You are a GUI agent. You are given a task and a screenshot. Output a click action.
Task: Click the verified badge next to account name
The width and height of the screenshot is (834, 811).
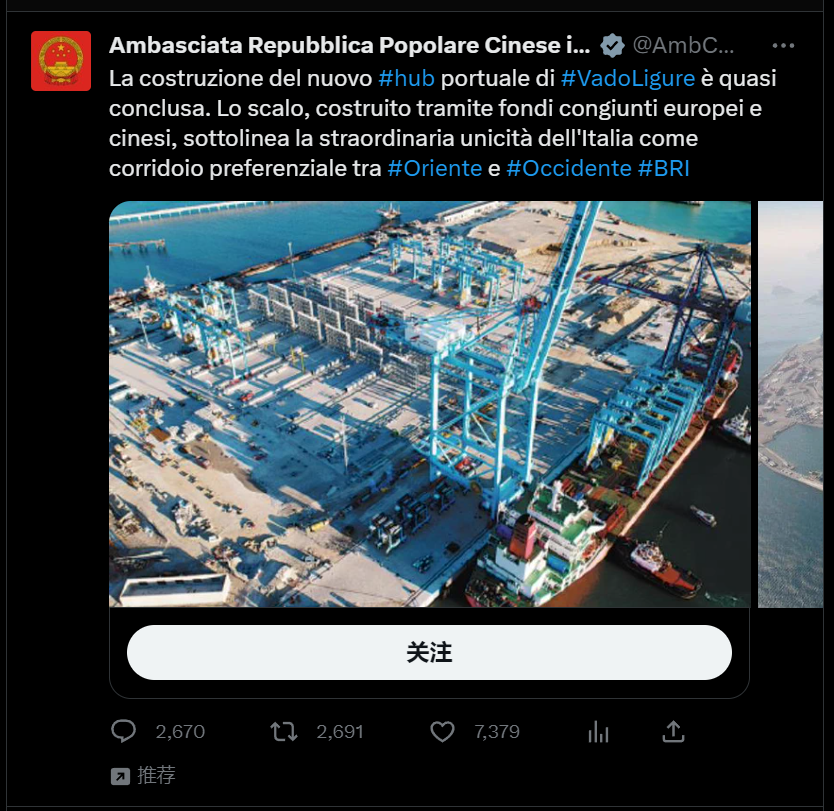coord(612,46)
